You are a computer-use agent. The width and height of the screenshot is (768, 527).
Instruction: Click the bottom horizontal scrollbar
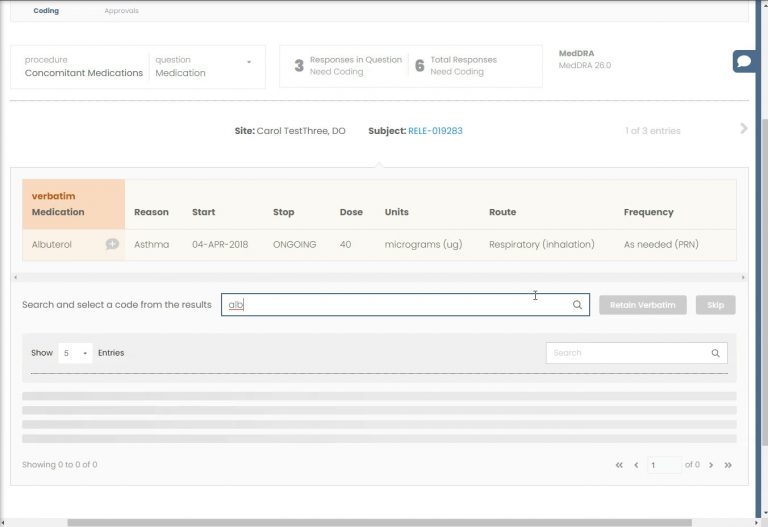coord(378,522)
